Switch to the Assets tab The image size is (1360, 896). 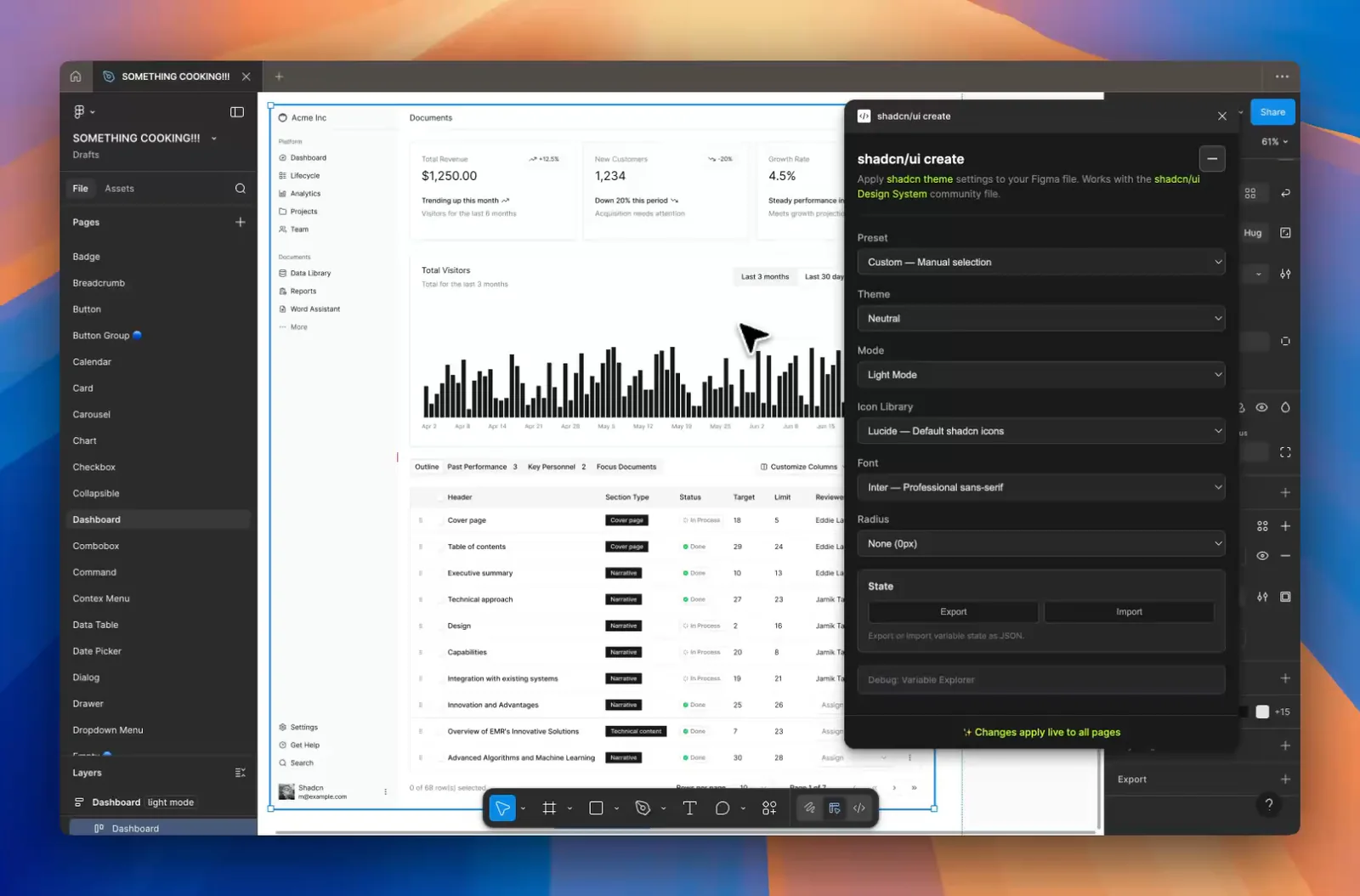click(x=119, y=189)
